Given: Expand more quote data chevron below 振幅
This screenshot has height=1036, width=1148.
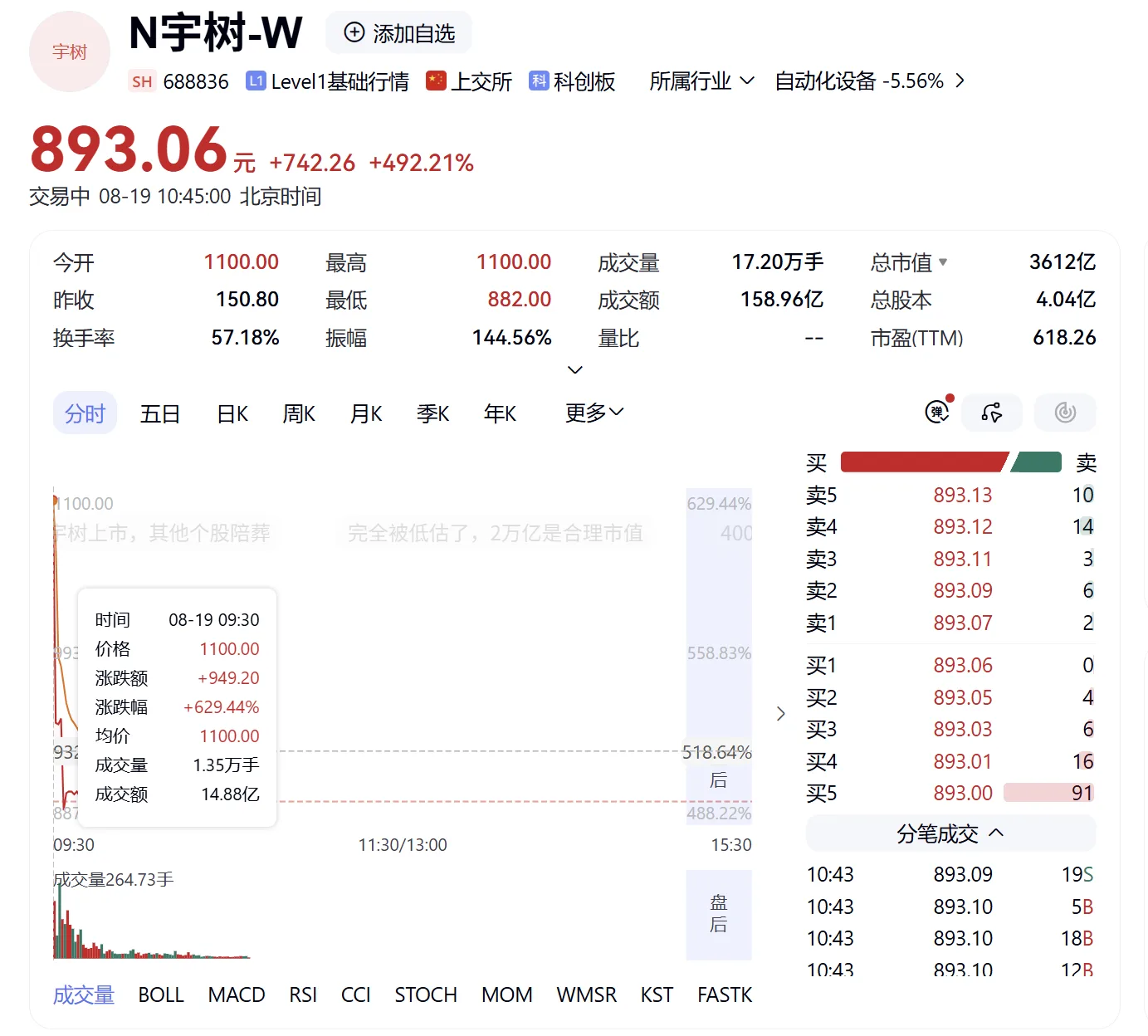Looking at the screenshot, I should coord(574,369).
